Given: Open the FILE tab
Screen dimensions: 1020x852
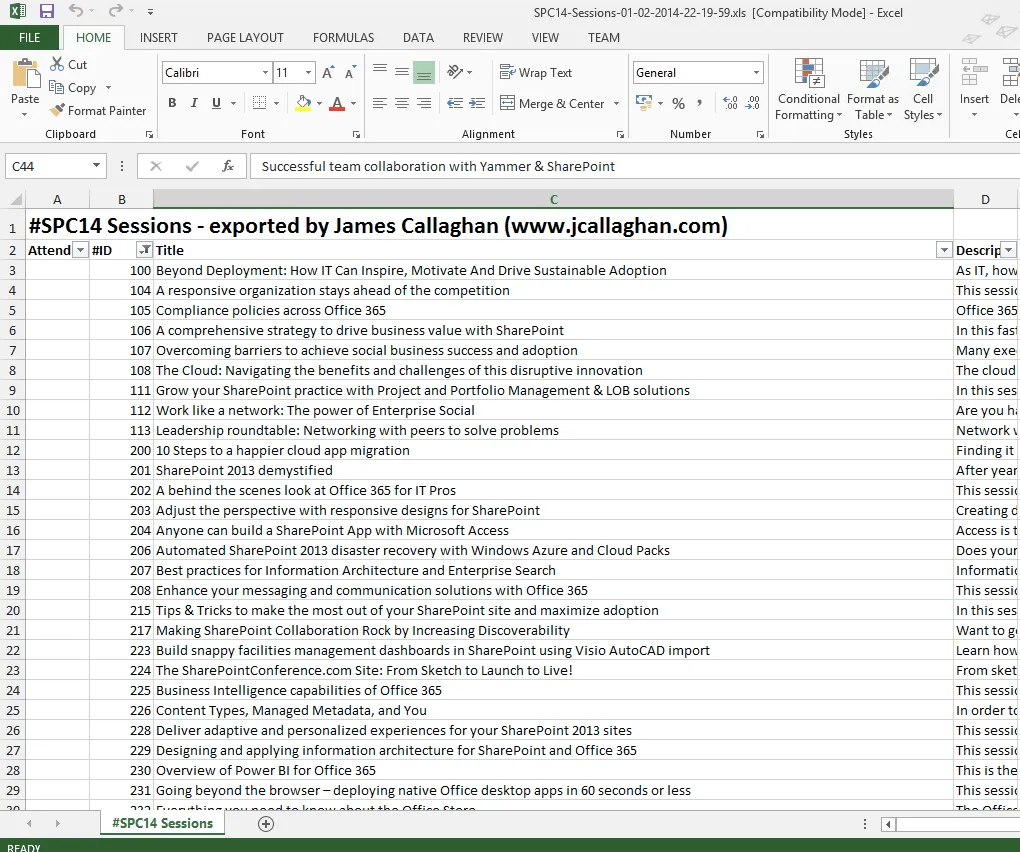Looking at the screenshot, I should [29, 38].
